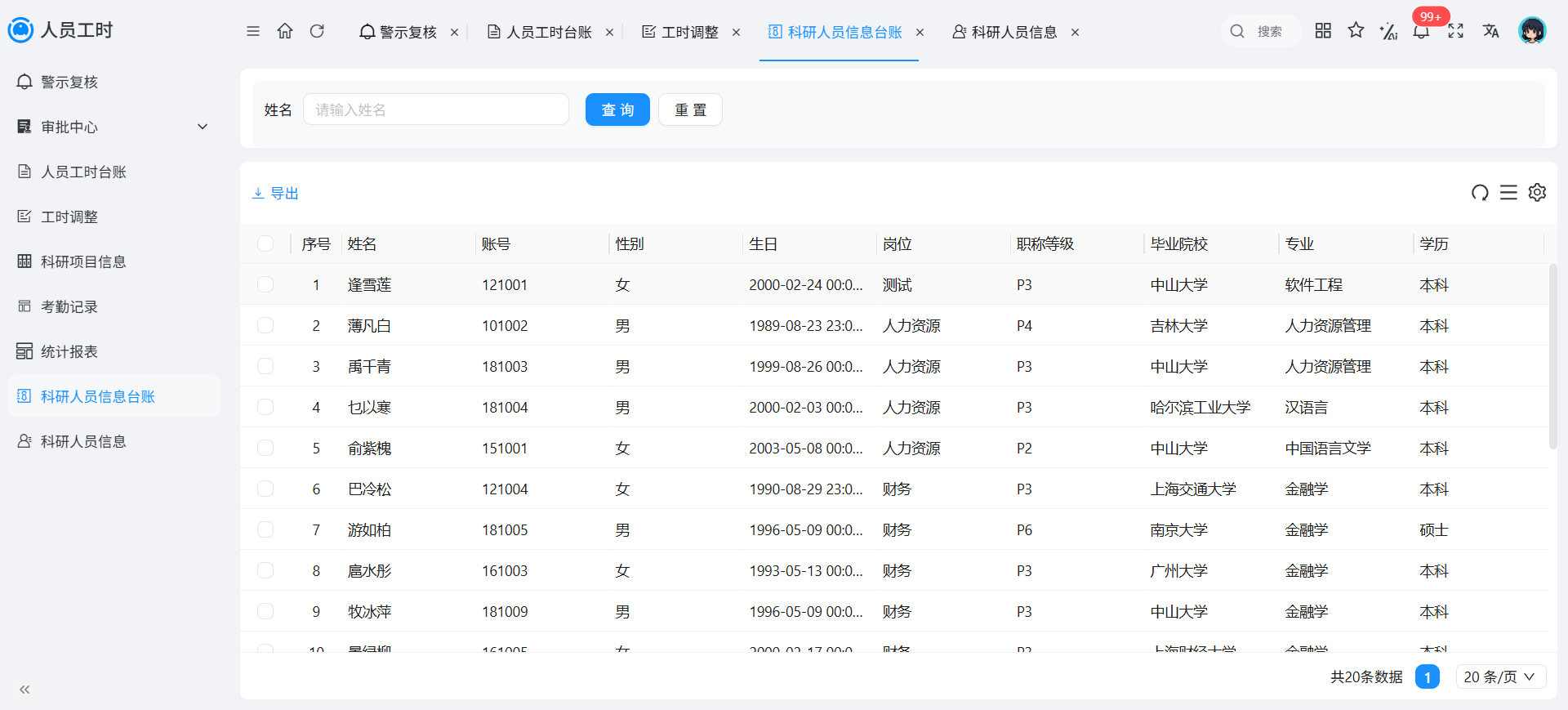Click the 姓名 name input field
The width and height of the screenshot is (1568, 710).
point(436,109)
